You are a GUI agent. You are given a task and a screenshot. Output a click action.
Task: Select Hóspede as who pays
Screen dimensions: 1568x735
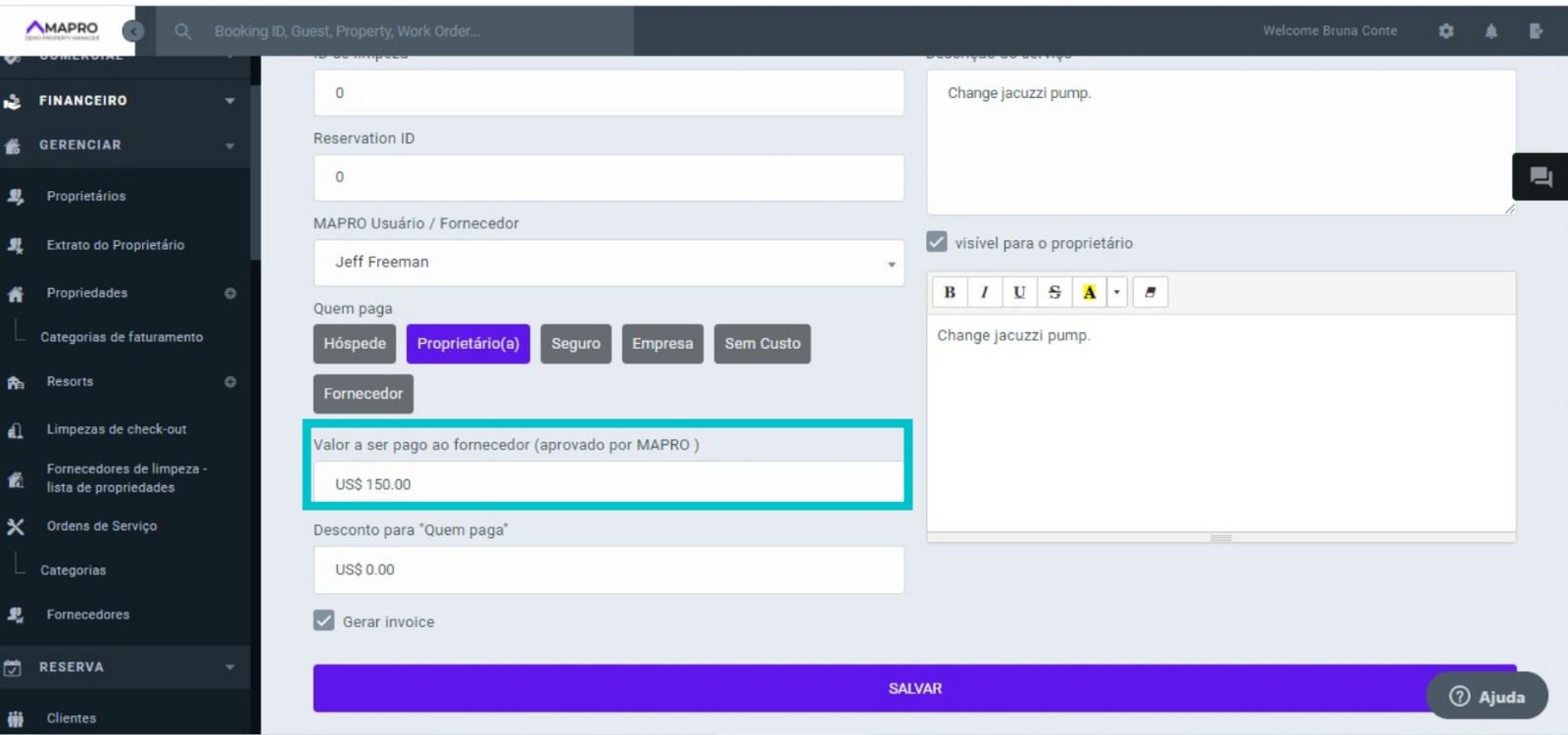pyautogui.click(x=355, y=344)
